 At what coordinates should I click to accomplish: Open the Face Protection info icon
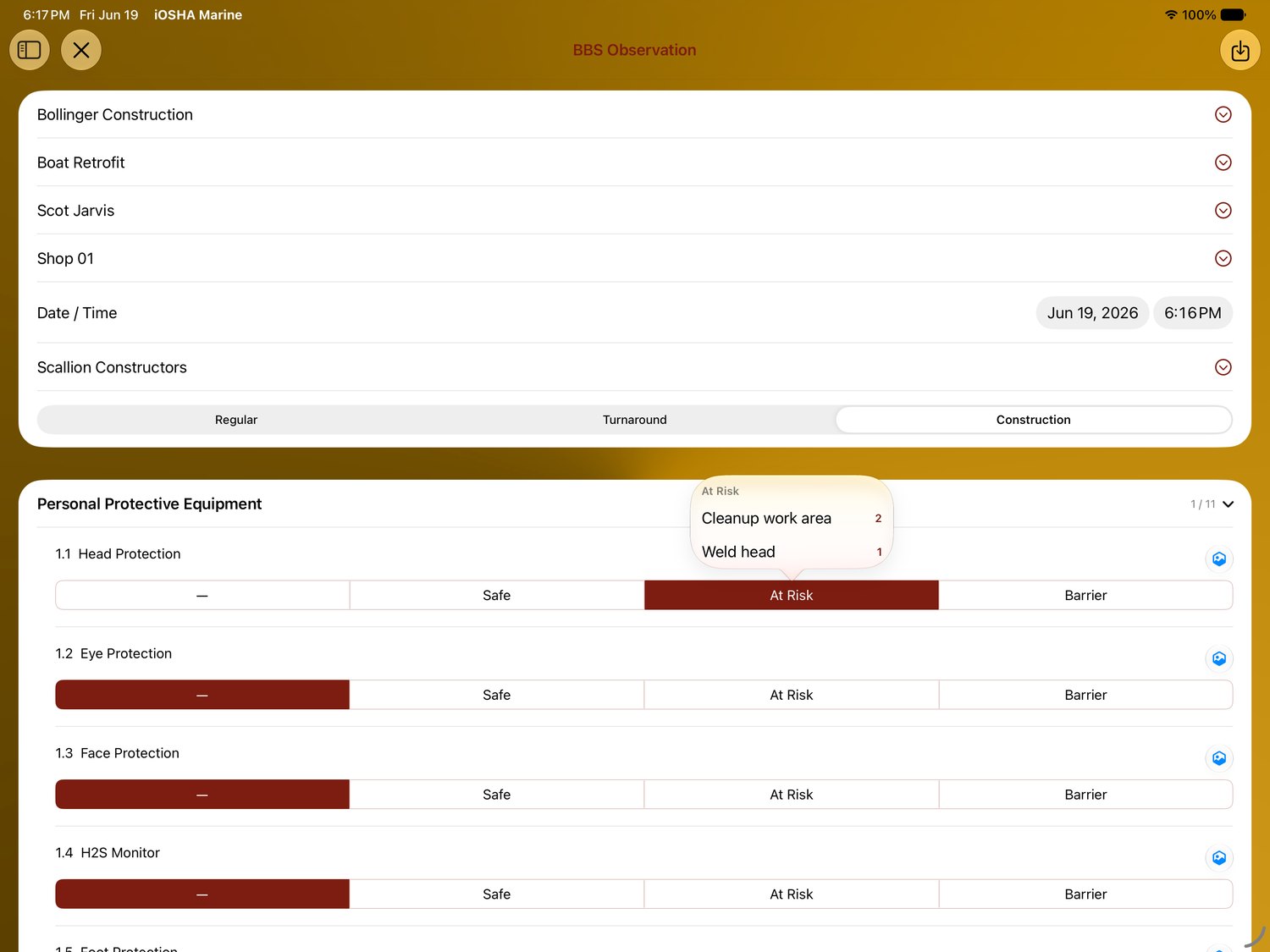pos(1219,758)
